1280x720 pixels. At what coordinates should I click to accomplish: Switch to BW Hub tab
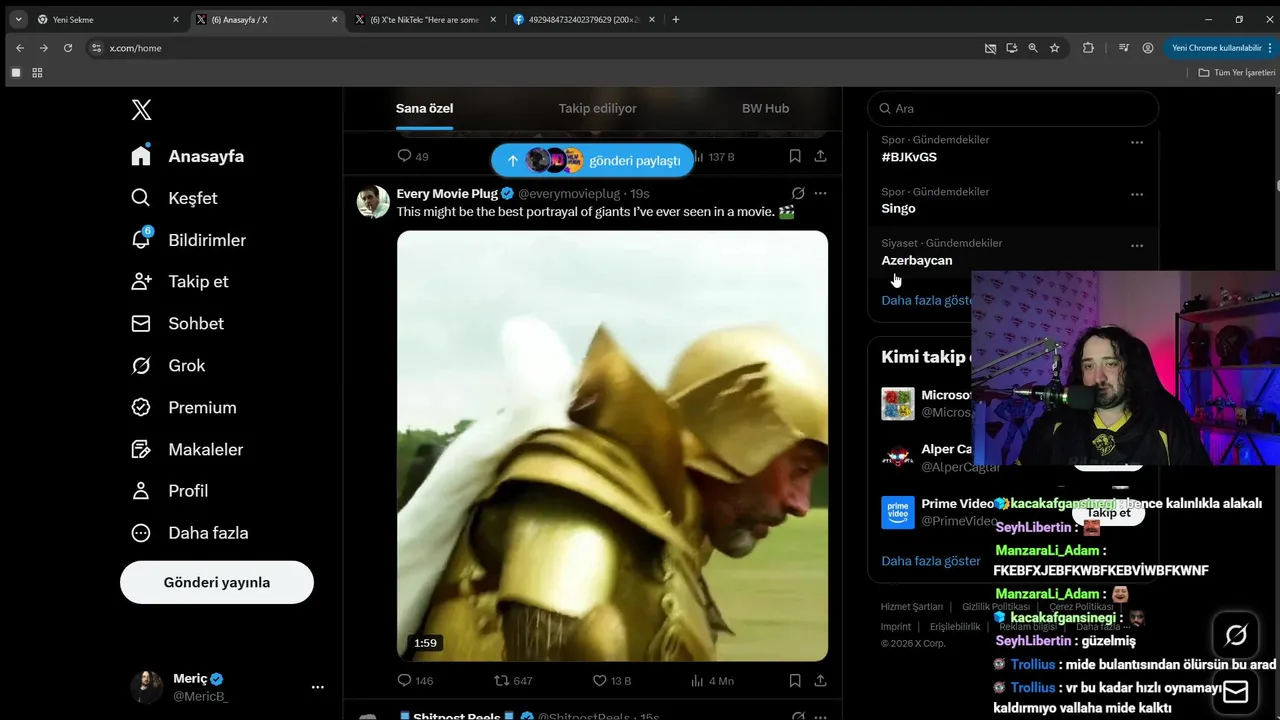[765, 108]
